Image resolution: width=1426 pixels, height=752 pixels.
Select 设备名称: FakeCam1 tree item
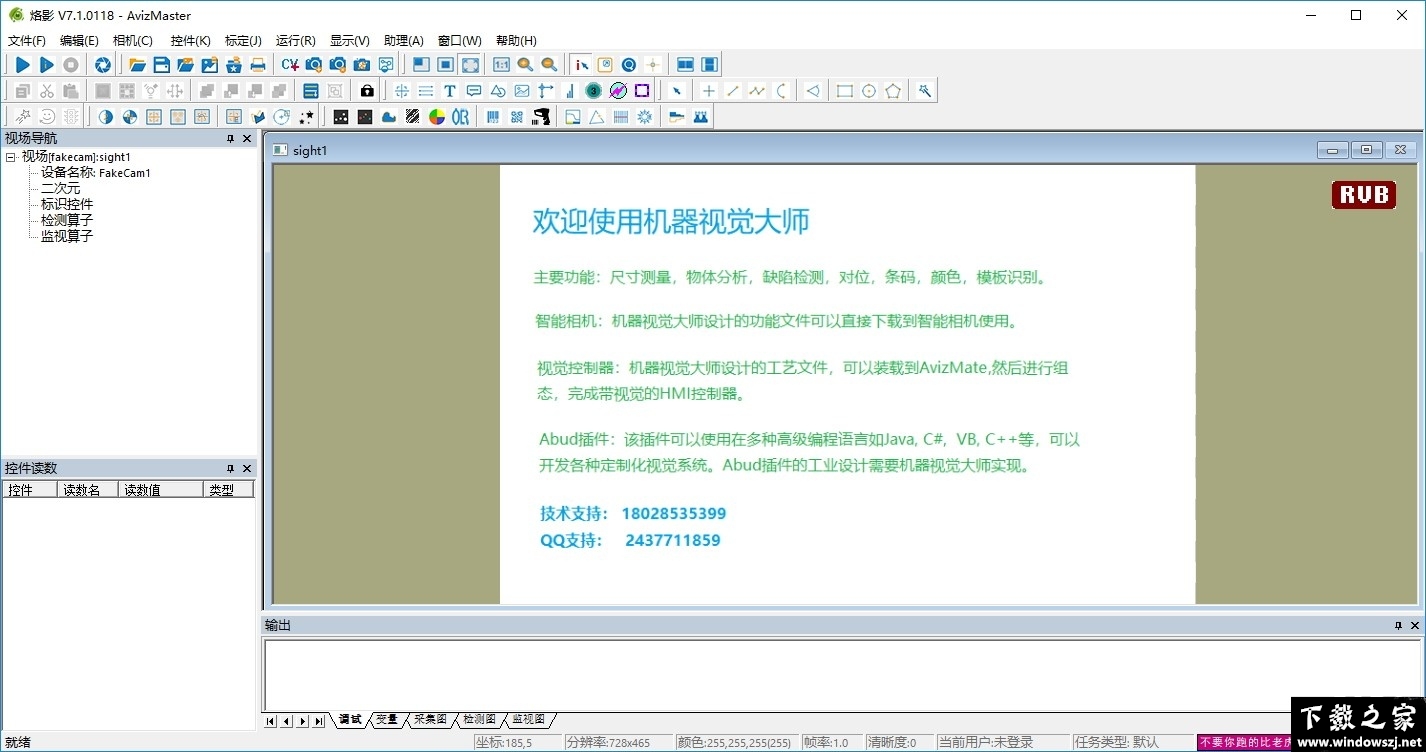tap(96, 173)
